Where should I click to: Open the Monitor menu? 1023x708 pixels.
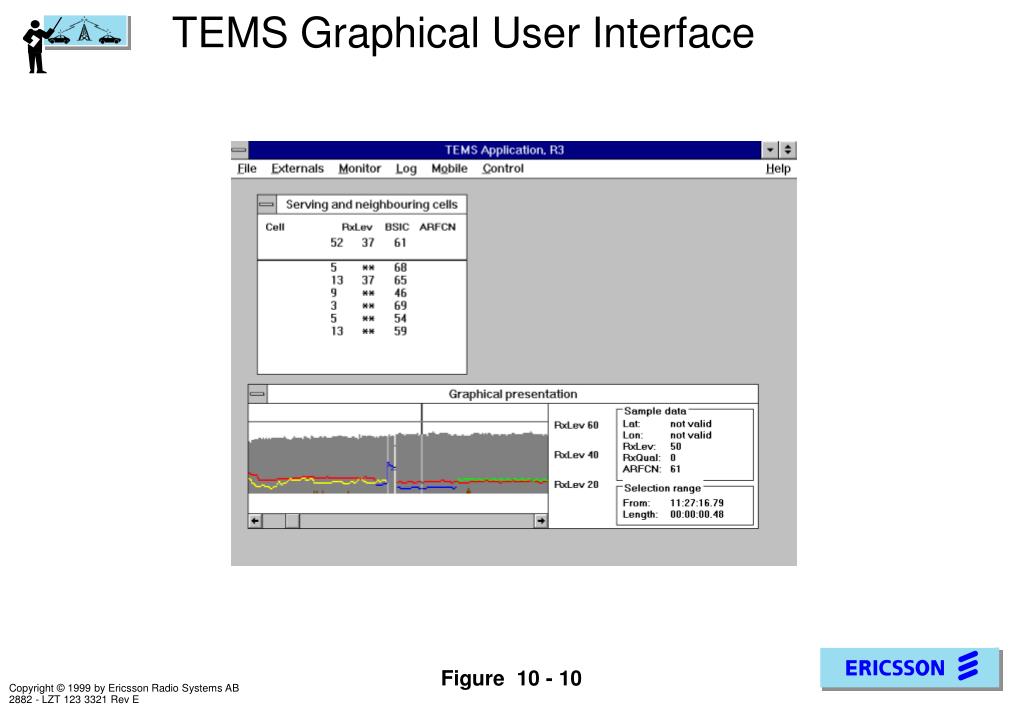(359, 168)
